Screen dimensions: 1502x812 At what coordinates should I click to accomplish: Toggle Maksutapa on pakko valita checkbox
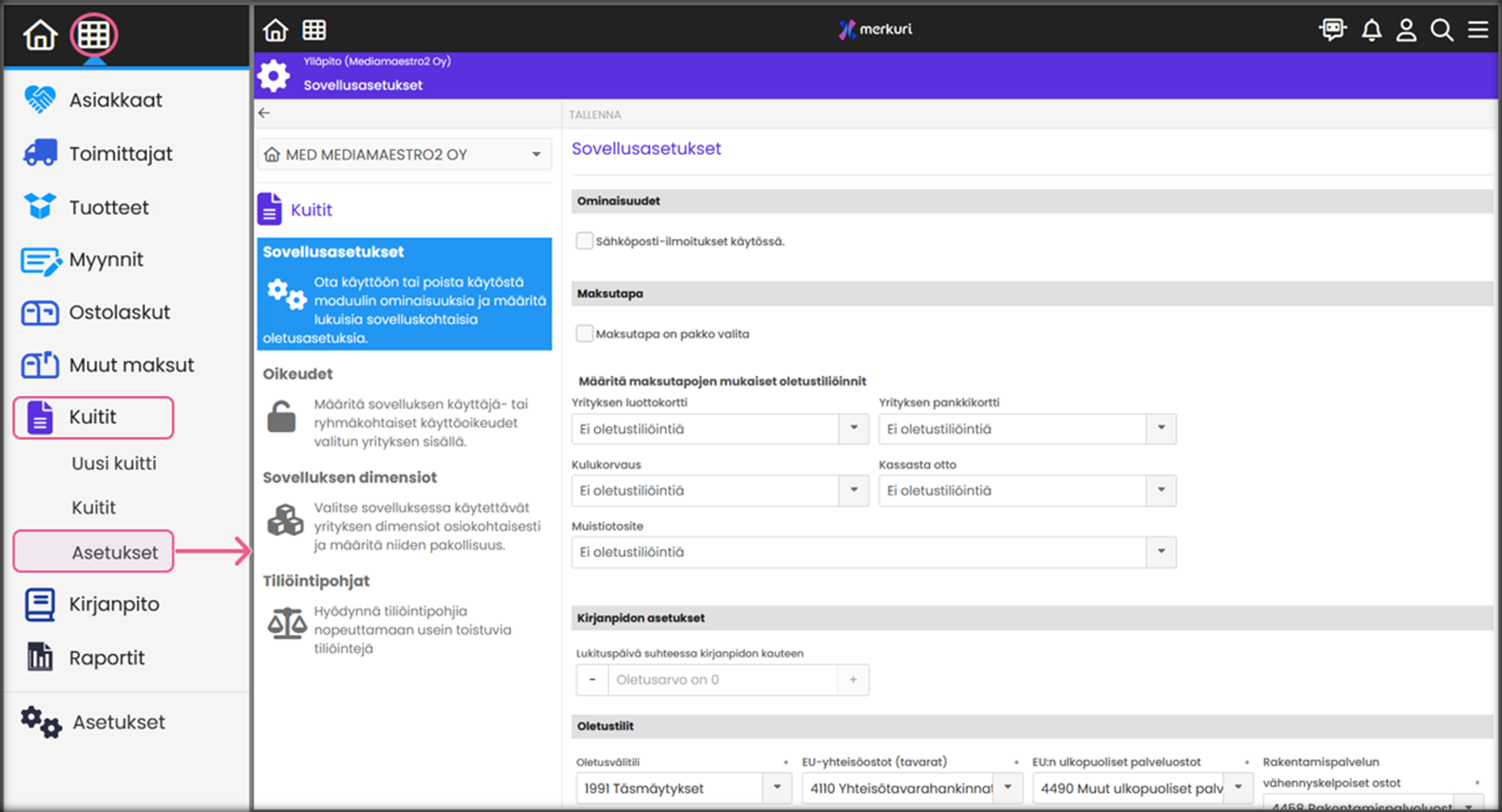pyautogui.click(x=584, y=334)
